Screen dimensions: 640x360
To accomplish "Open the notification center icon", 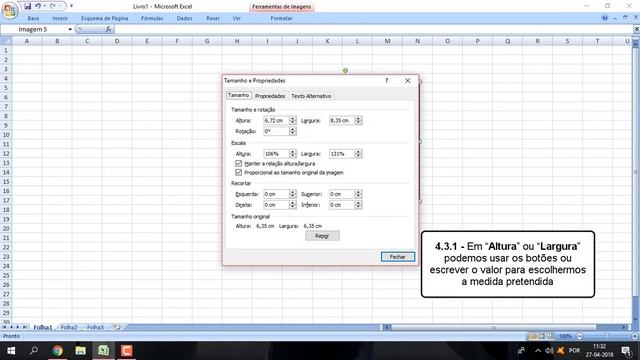I will [626, 351].
